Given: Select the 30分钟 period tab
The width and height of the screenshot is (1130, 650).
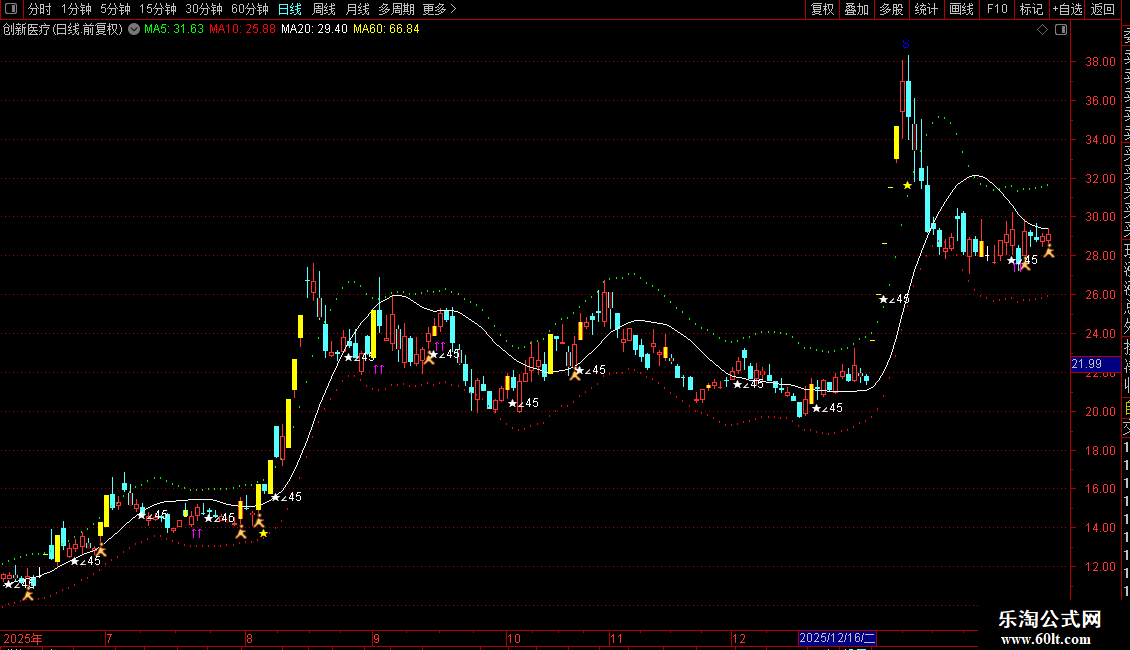Looking at the screenshot, I should (x=204, y=9).
